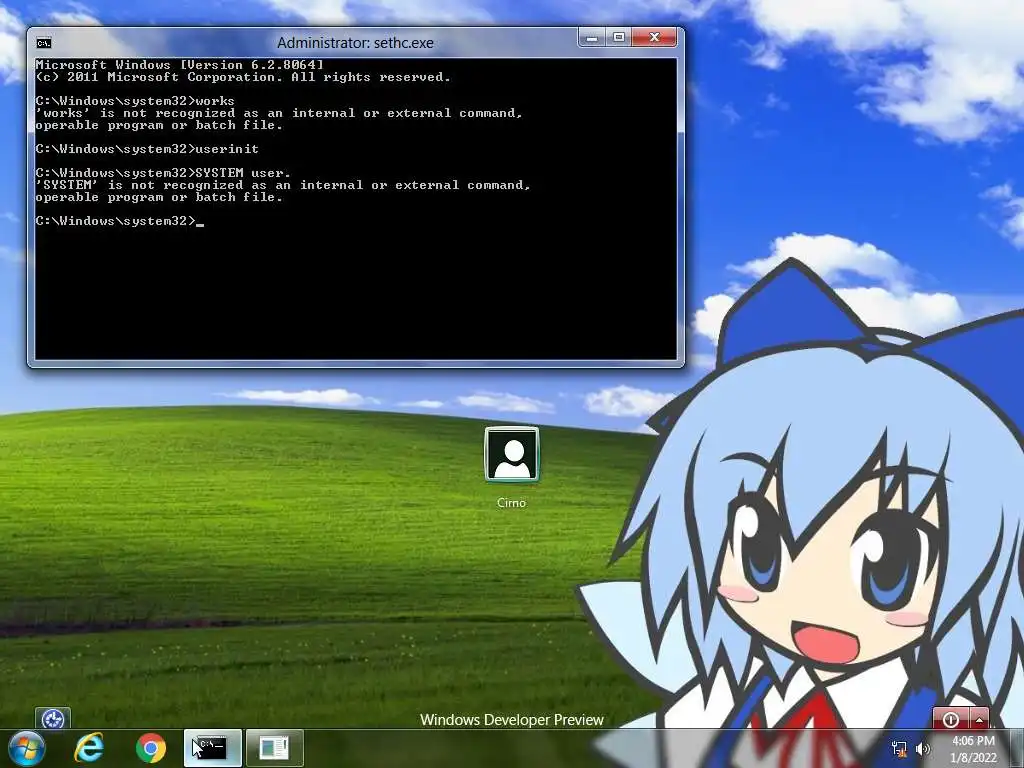1024x768 pixels.
Task: Click the Microsoft Windows version line
Action: tap(180, 65)
